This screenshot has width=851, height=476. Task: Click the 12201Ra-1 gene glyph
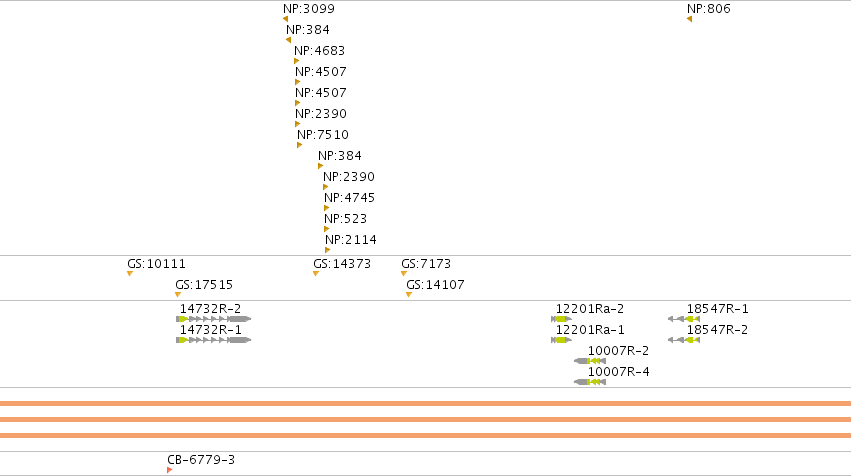561,340
